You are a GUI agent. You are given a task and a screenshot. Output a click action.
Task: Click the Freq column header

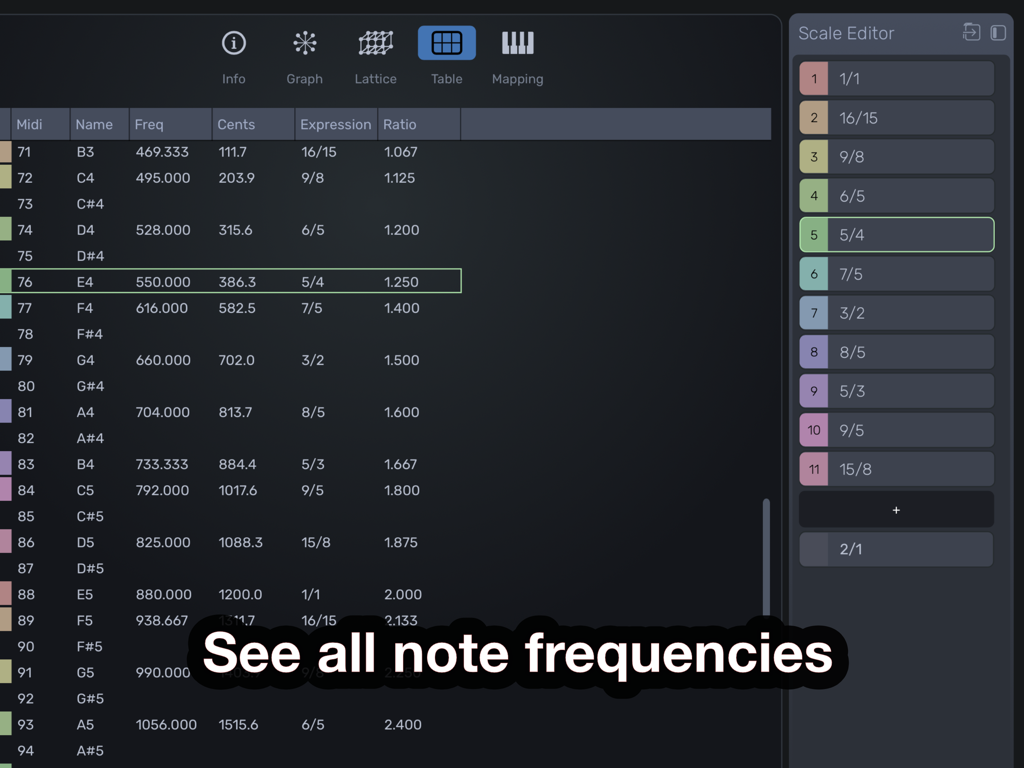point(150,124)
